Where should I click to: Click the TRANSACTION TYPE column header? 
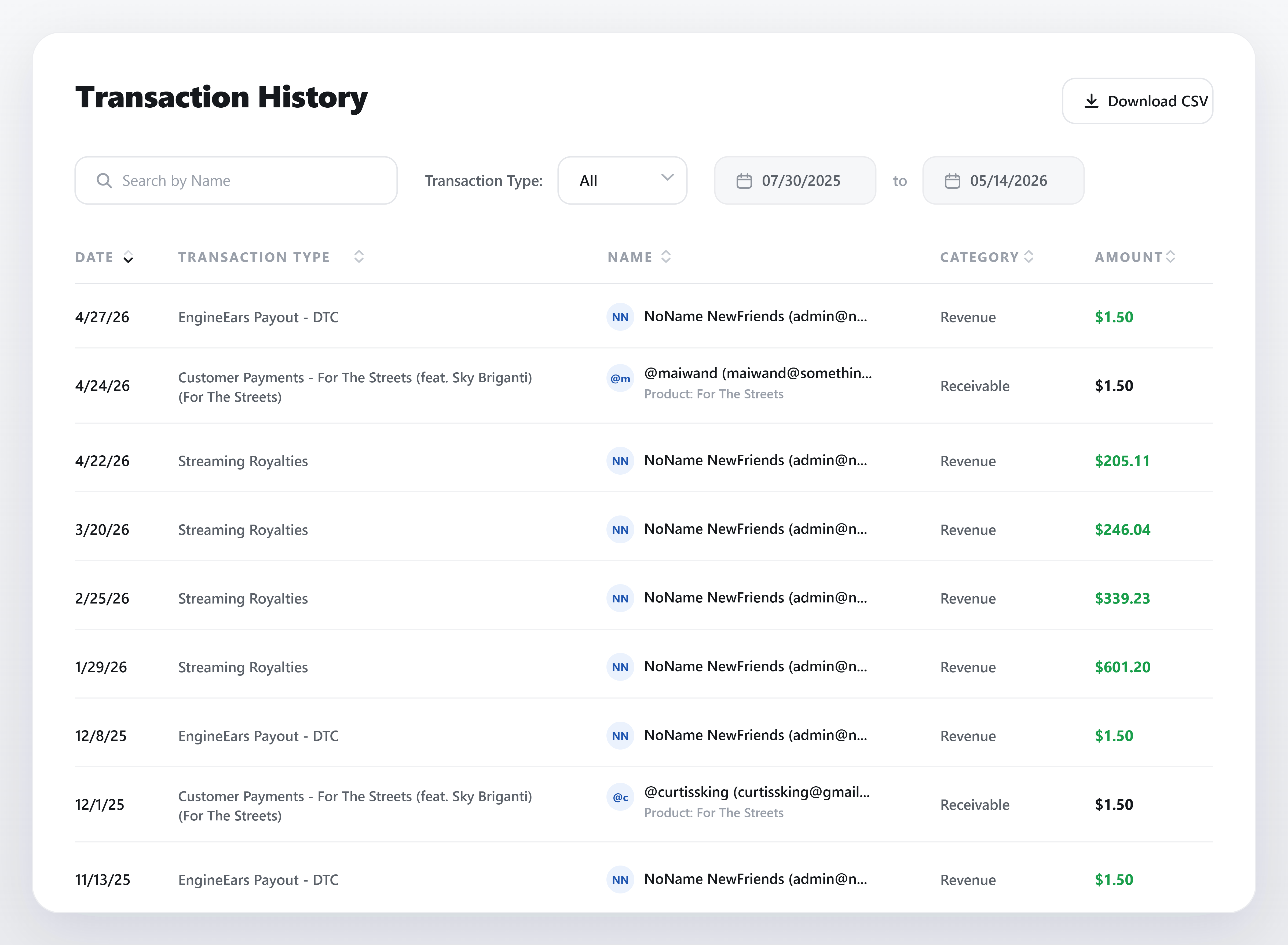click(x=254, y=257)
